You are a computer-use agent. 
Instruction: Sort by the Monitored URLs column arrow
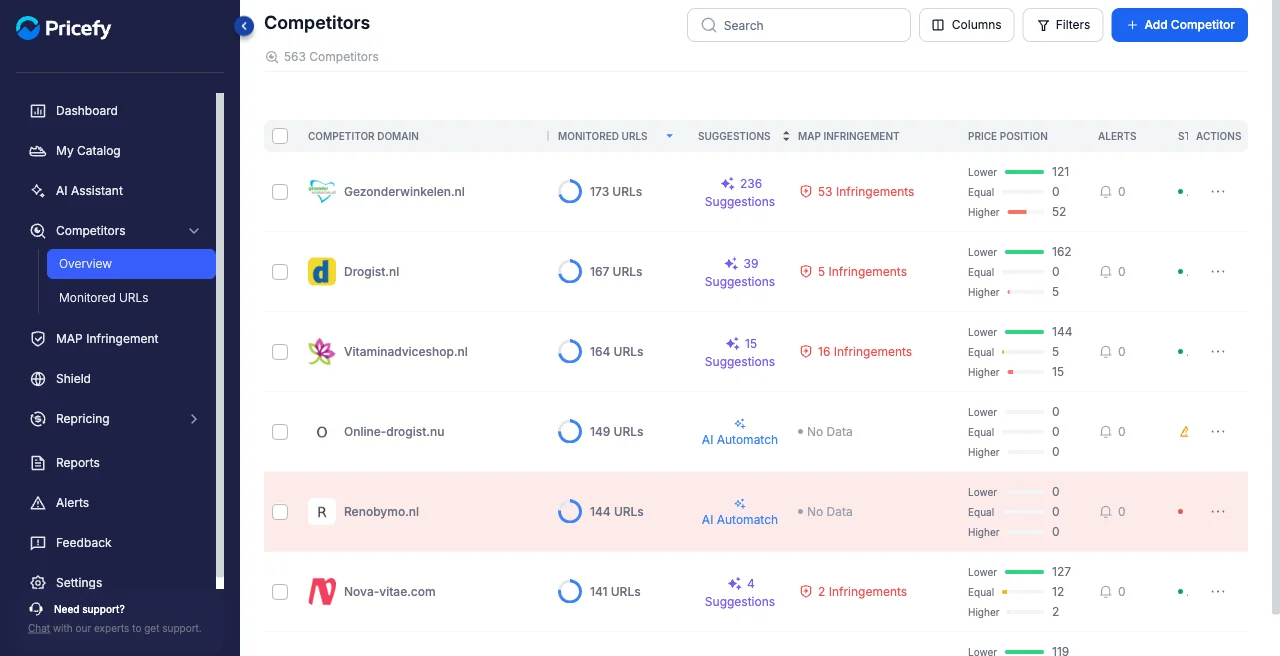pos(670,136)
